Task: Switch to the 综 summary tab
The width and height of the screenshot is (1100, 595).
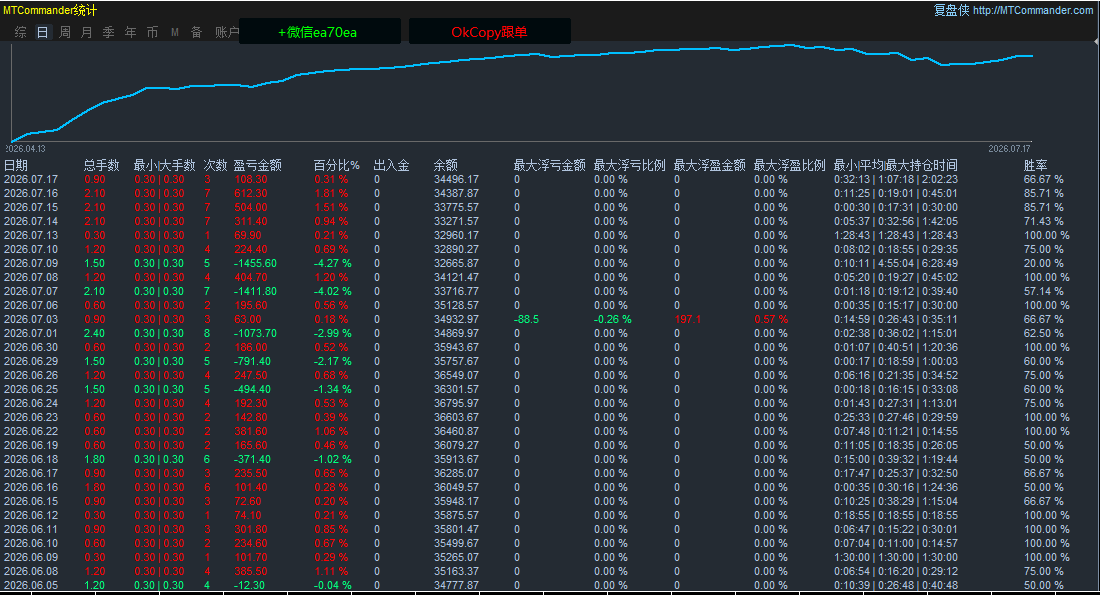Action: point(20,32)
